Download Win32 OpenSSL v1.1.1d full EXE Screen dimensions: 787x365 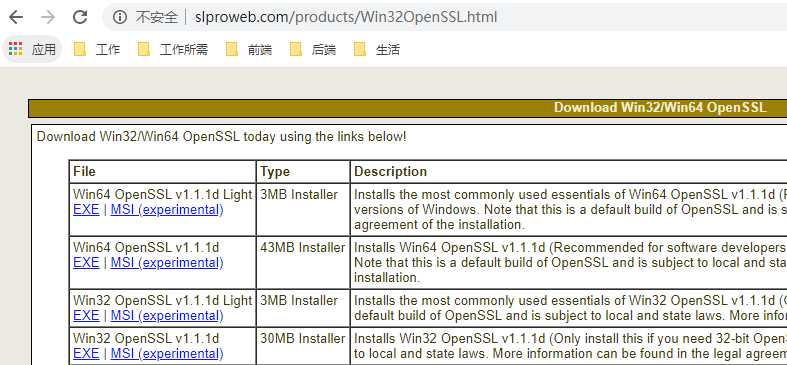pos(86,353)
